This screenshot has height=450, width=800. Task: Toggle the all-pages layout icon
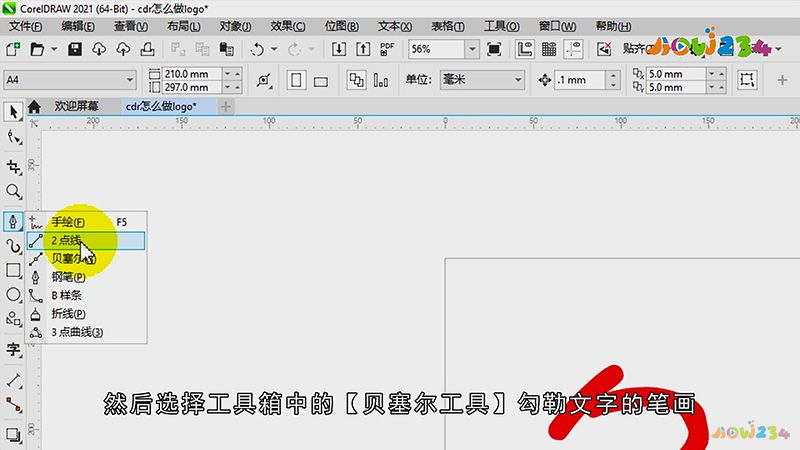[356, 80]
